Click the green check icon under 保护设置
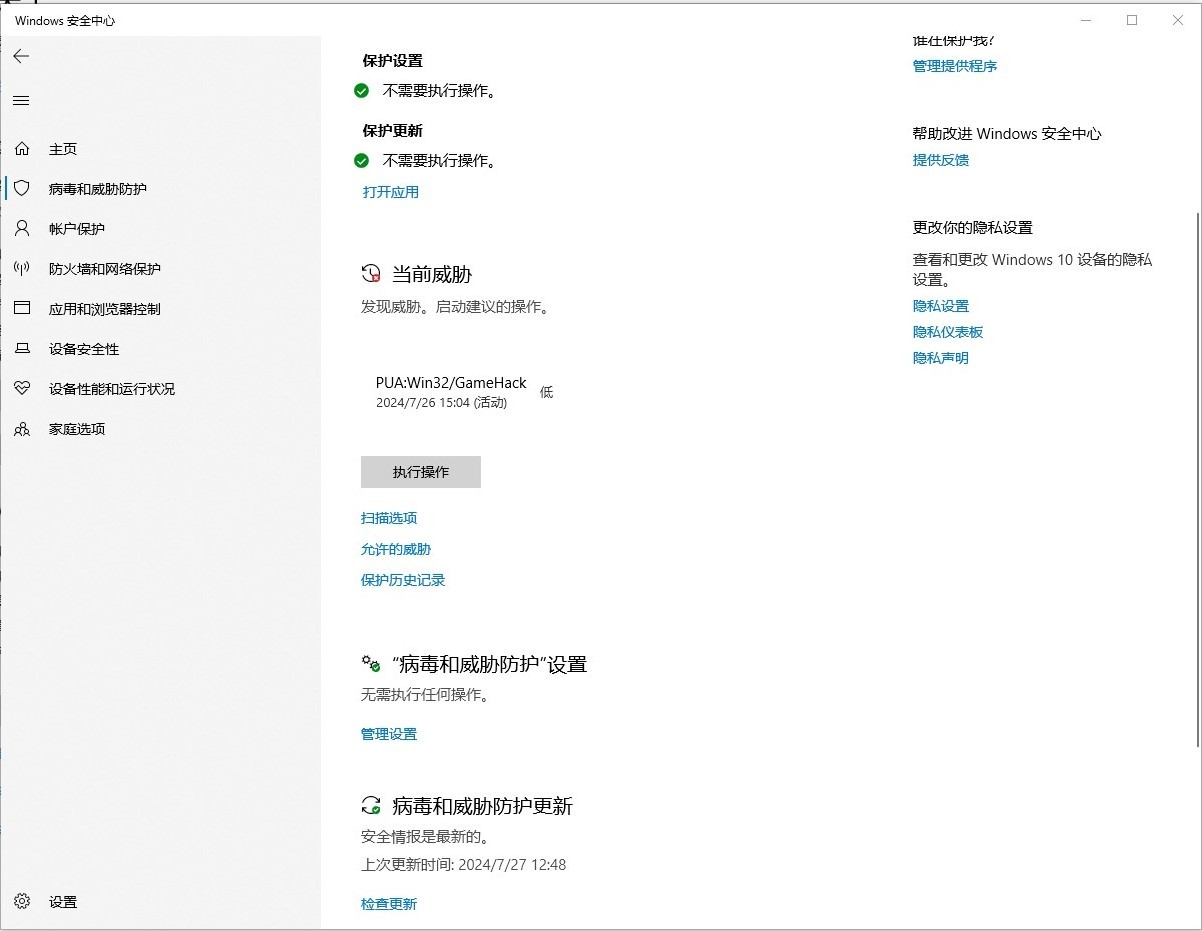The height and width of the screenshot is (931, 1202). click(362, 91)
